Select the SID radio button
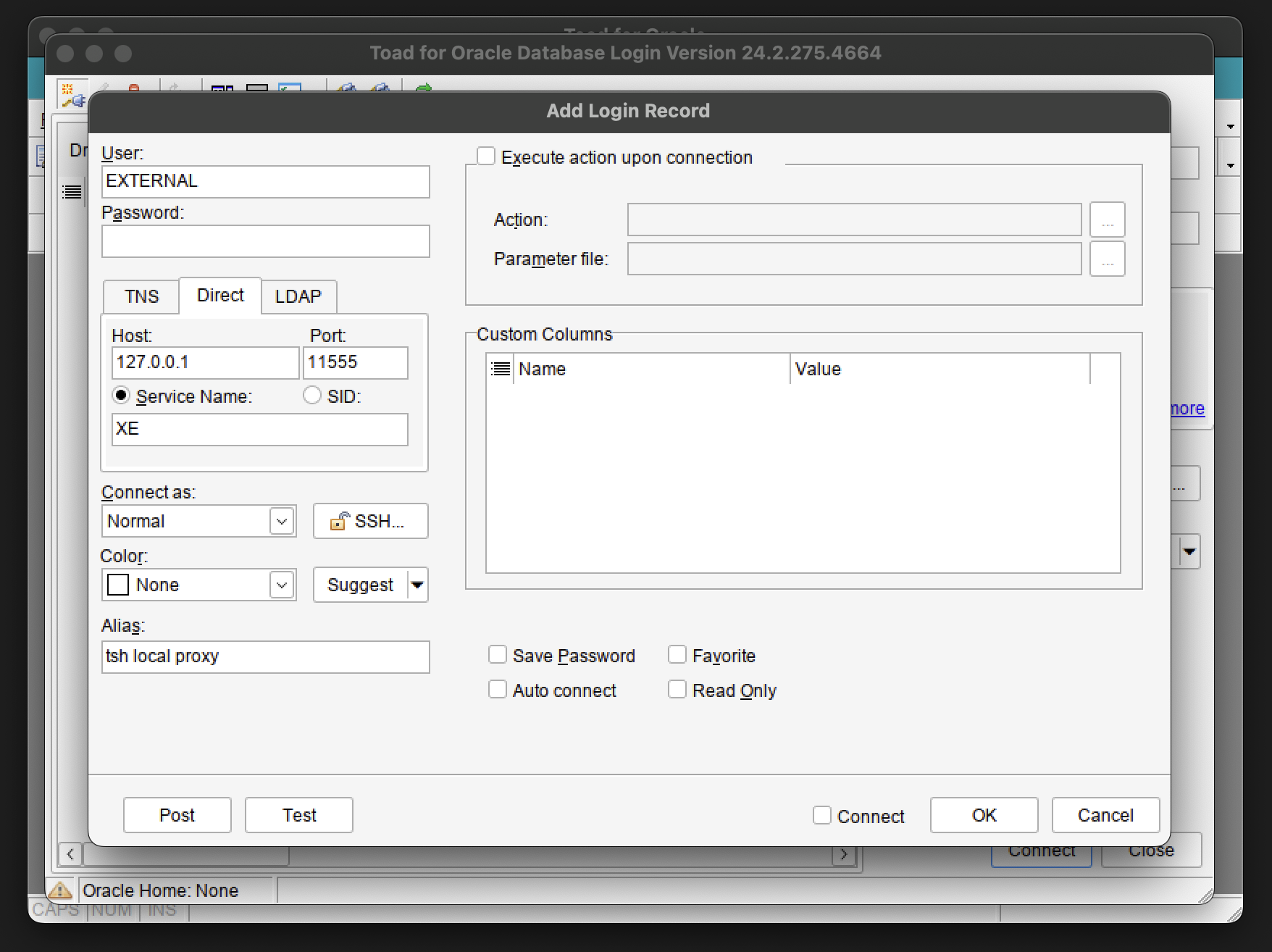Image resolution: width=1272 pixels, height=952 pixels. click(312, 396)
